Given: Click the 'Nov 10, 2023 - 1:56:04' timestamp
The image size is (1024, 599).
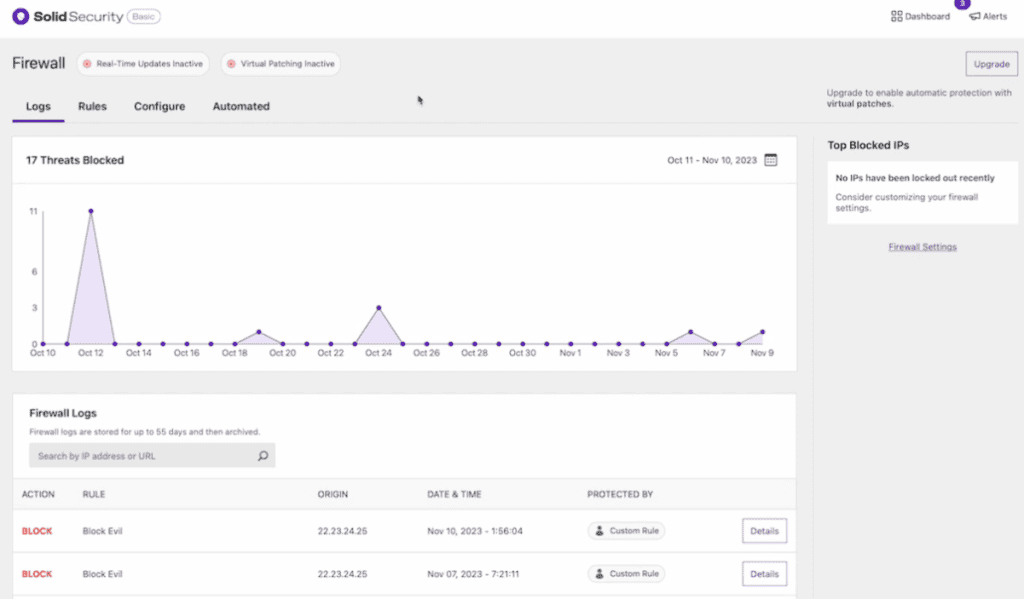Looking at the screenshot, I should (475, 531).
